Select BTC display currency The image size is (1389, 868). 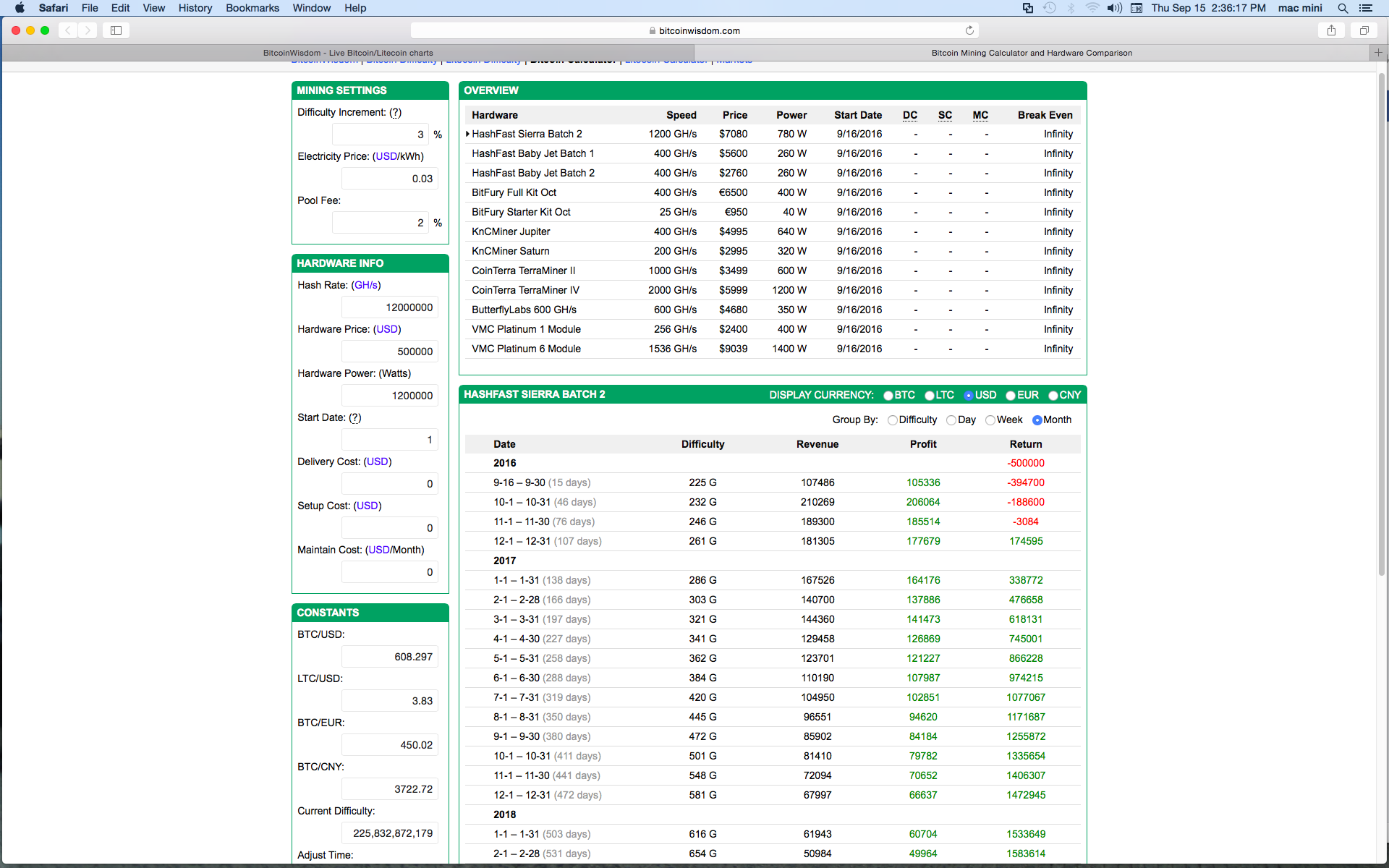pos(888,396)
